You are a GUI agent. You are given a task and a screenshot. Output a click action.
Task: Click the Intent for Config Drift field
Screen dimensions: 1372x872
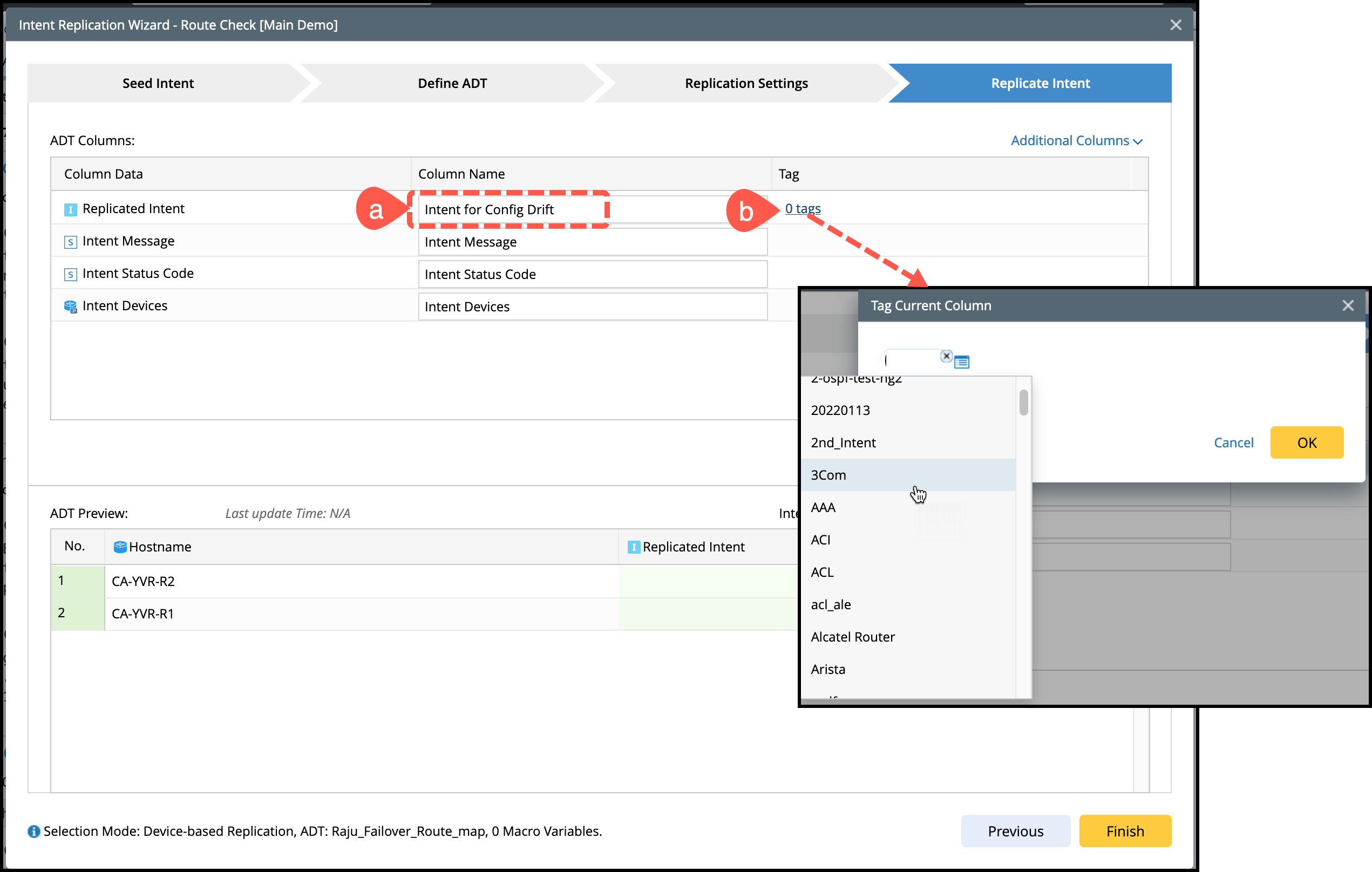513,209
